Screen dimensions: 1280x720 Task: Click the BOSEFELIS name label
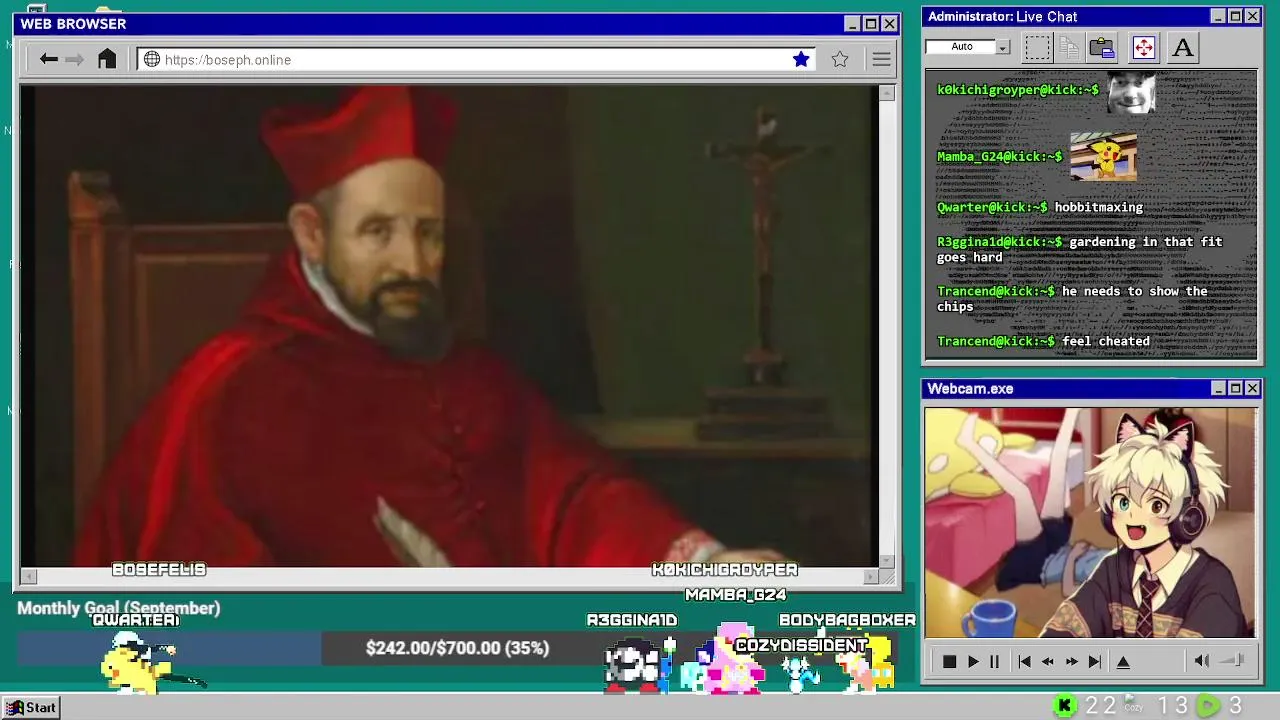point(159,570)
